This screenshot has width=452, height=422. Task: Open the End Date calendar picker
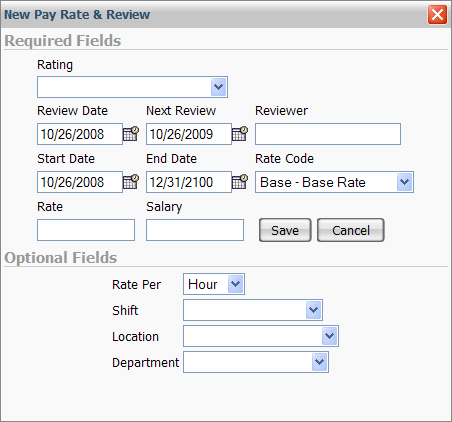click(x=240, y=182)
